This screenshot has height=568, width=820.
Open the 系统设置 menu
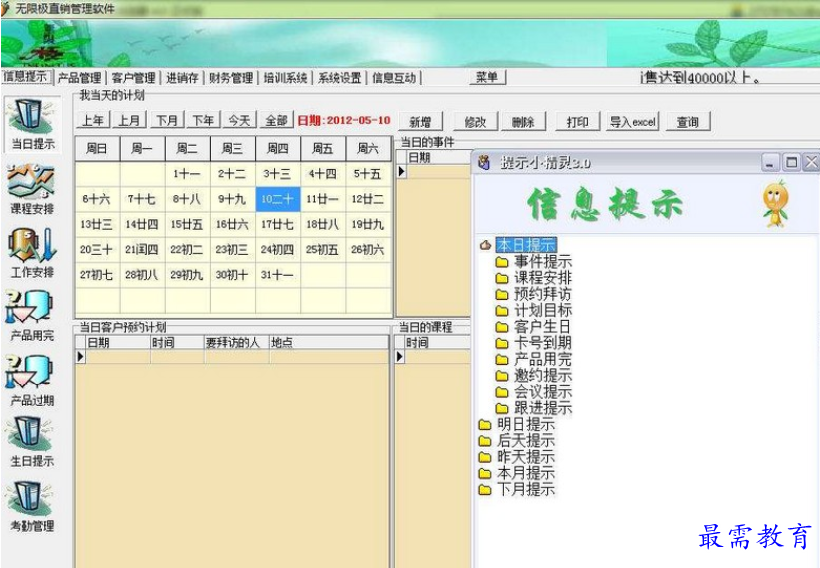click(x=339, y=78)
